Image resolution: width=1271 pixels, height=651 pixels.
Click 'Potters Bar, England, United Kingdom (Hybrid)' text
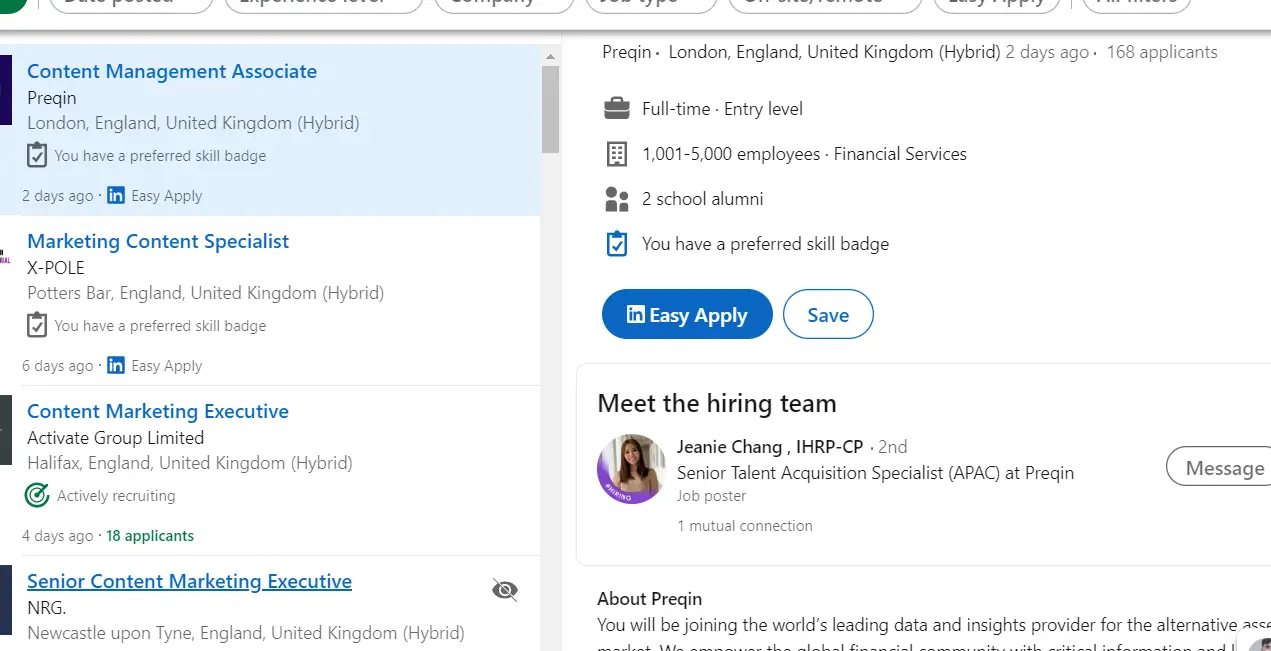[x=206, y=293]
